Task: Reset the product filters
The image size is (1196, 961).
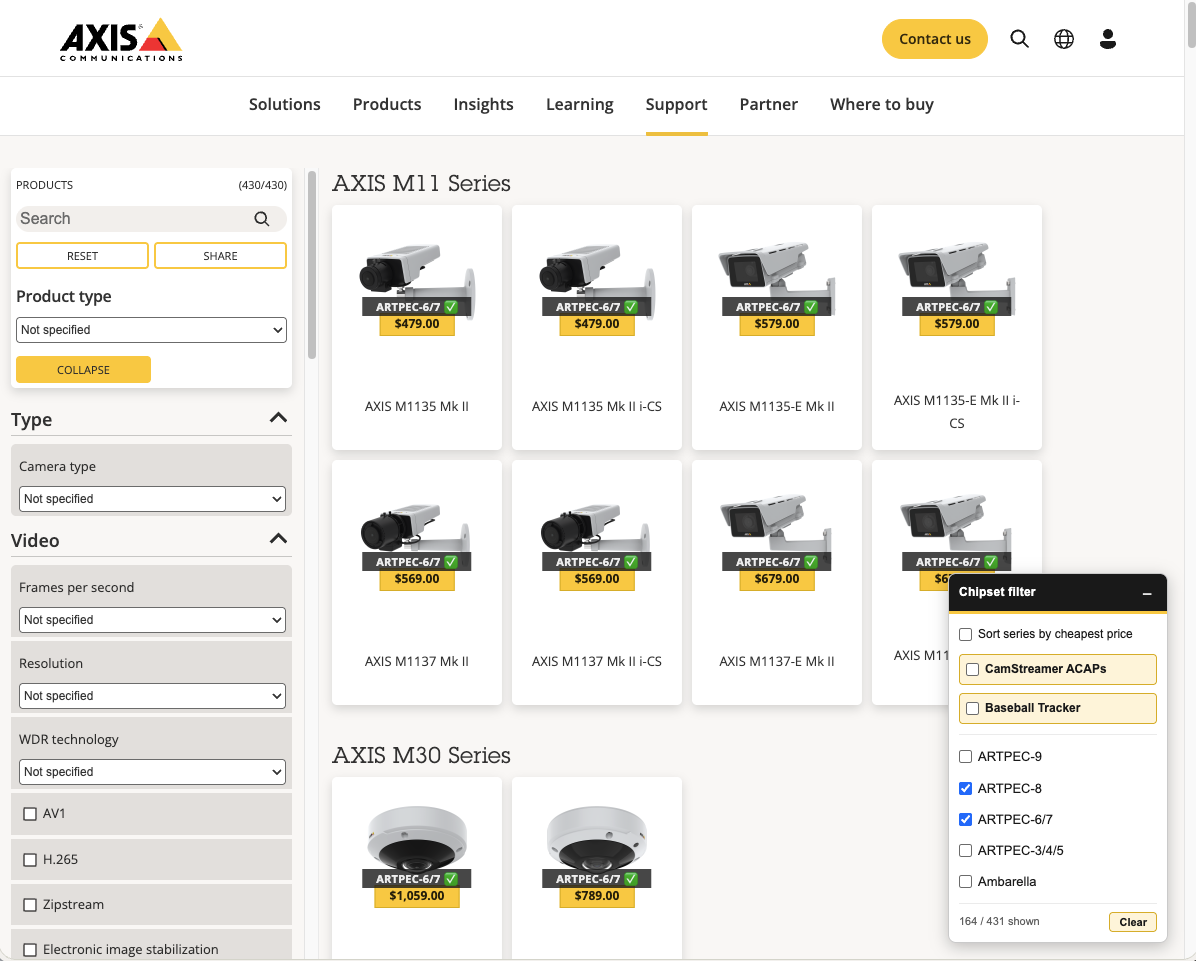Action: point(82,256)
